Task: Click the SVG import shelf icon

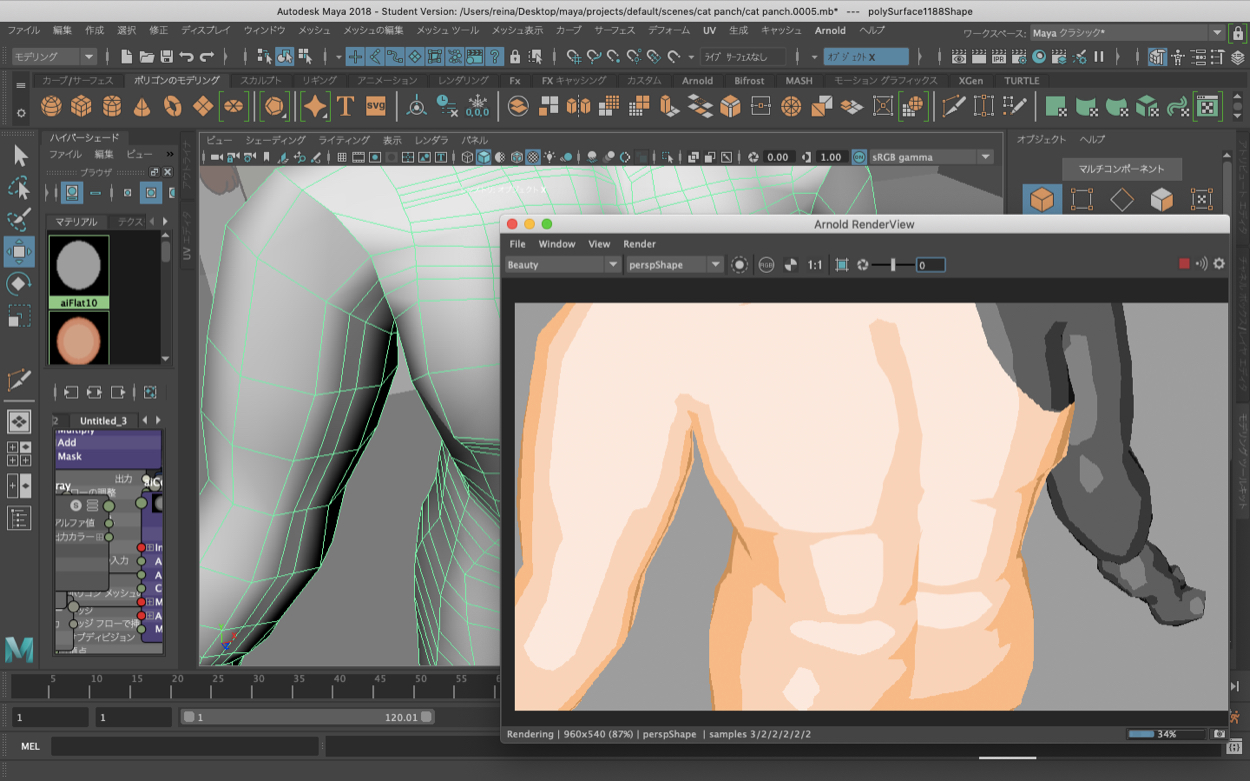Action: tap(376, 106)
